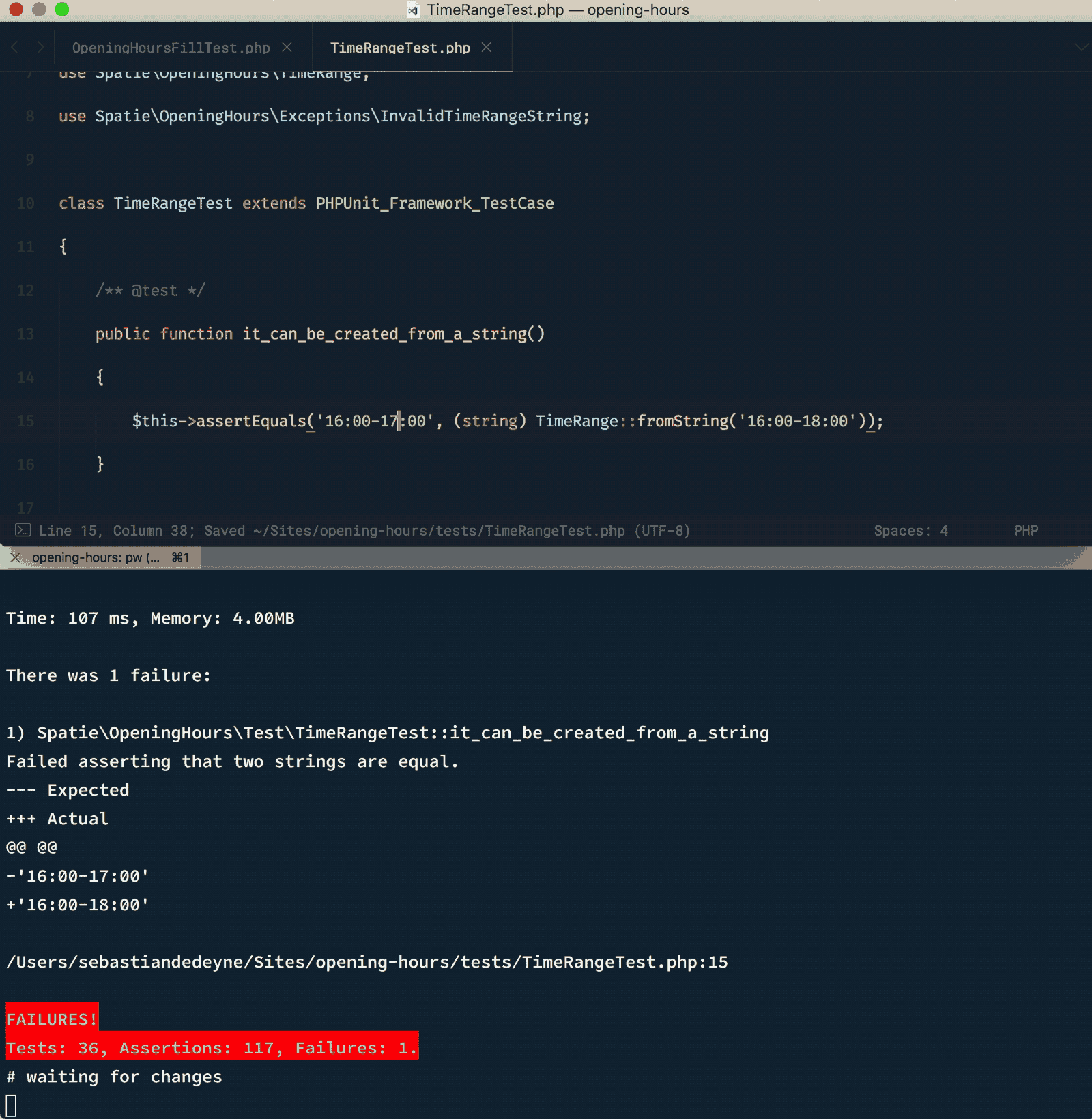Click the Line 15, Column 38 status text
Image resolution: width=1092 pixels, height=1119 pixels.
point(114,531)
